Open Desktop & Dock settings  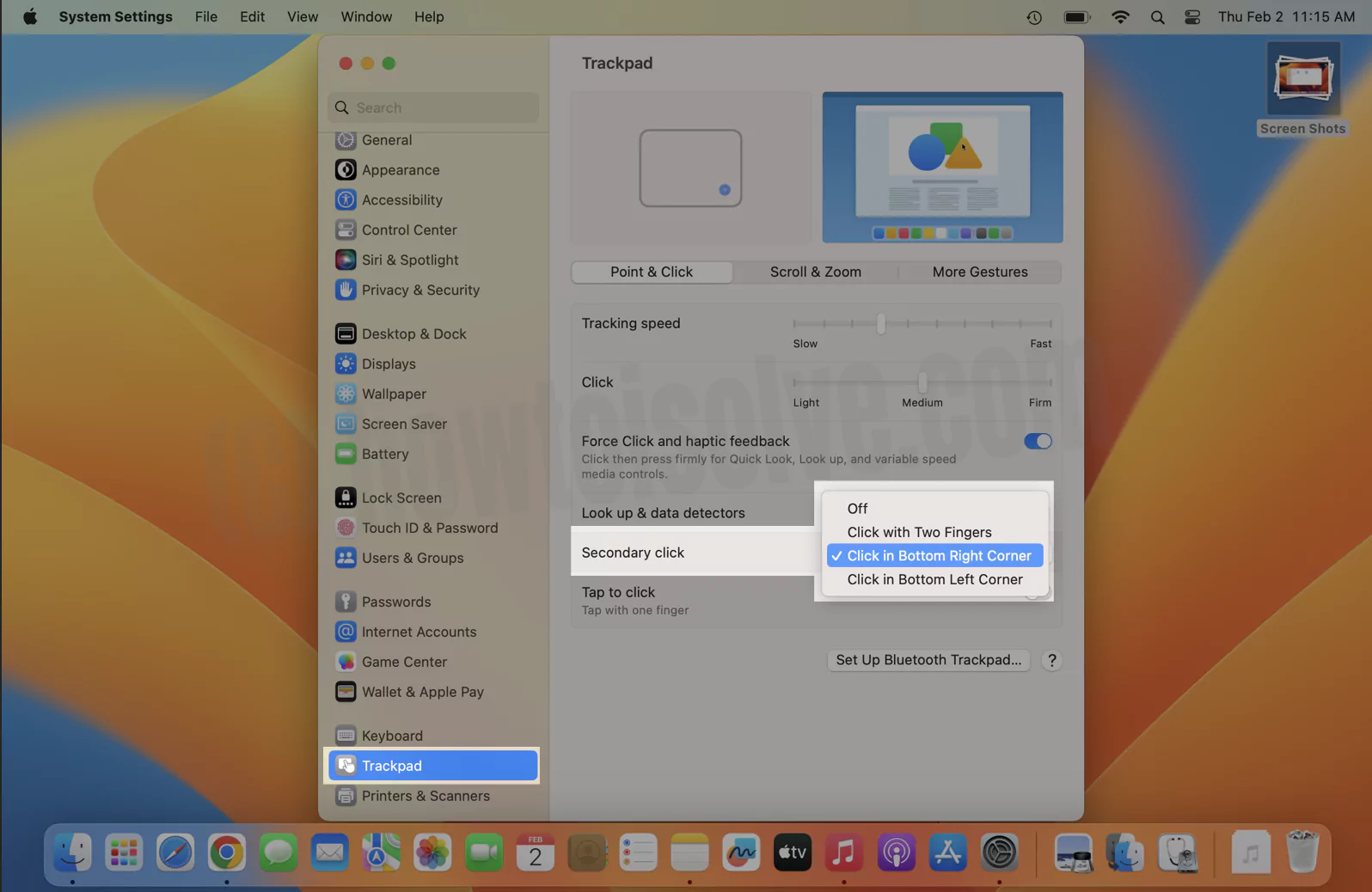(433, 334)
